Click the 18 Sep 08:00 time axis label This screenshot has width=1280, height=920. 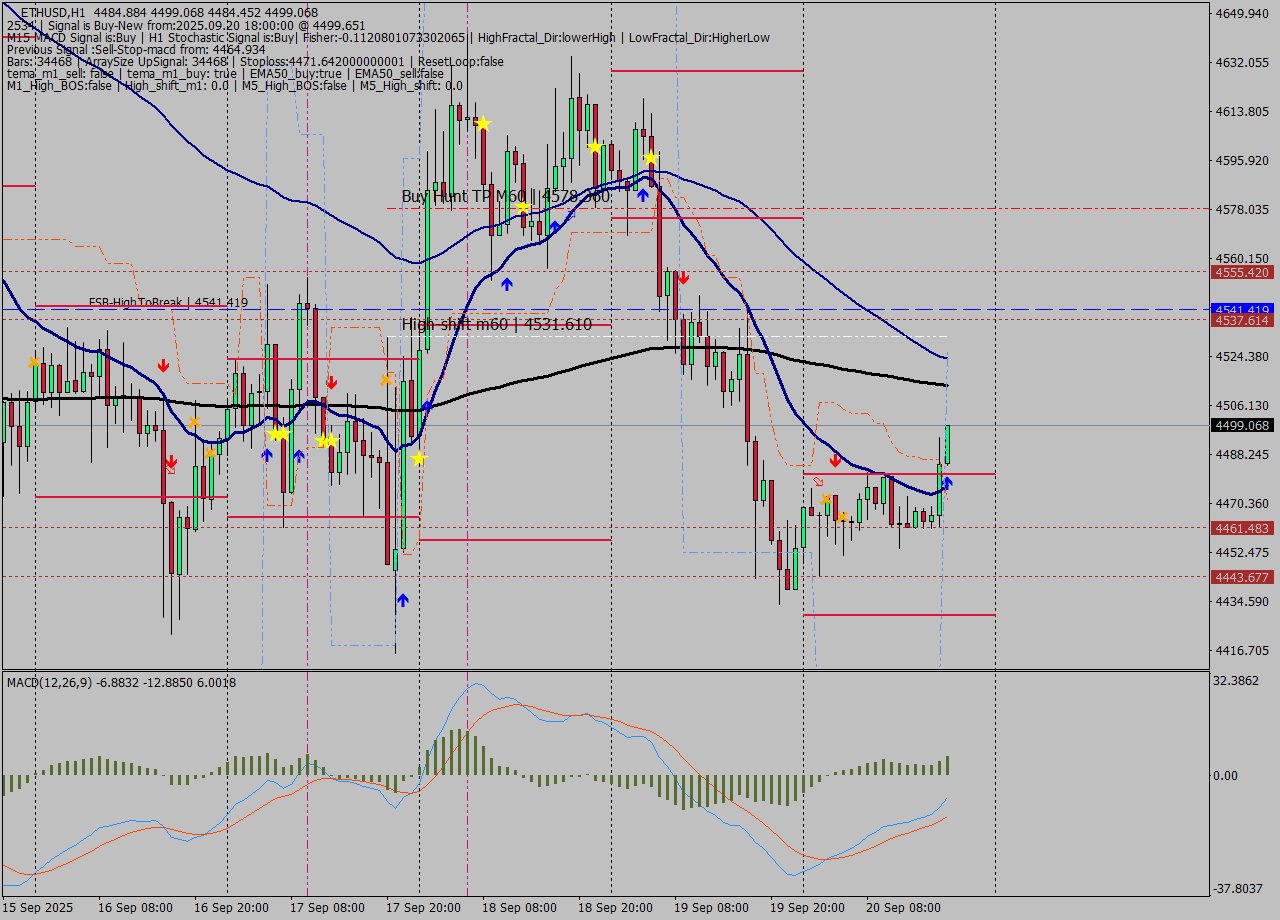click(518, 907)
